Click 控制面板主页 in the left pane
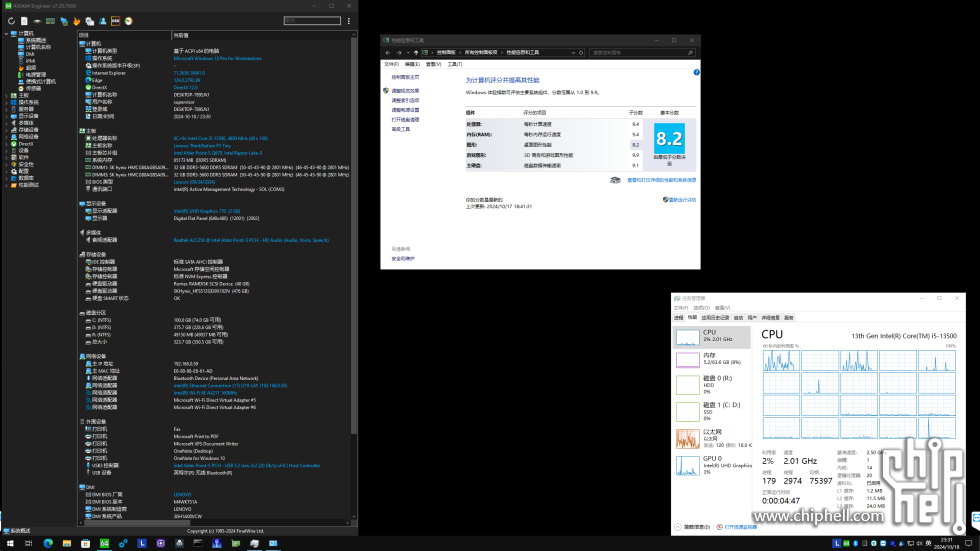 pyautogui.click(x=405, y=77)
